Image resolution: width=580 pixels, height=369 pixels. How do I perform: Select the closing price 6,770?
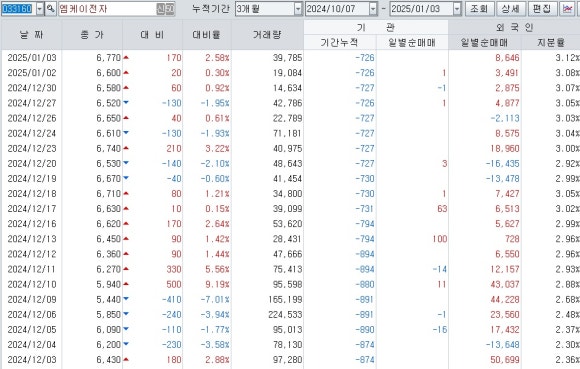pyautogui.click(x=108, y=58)
